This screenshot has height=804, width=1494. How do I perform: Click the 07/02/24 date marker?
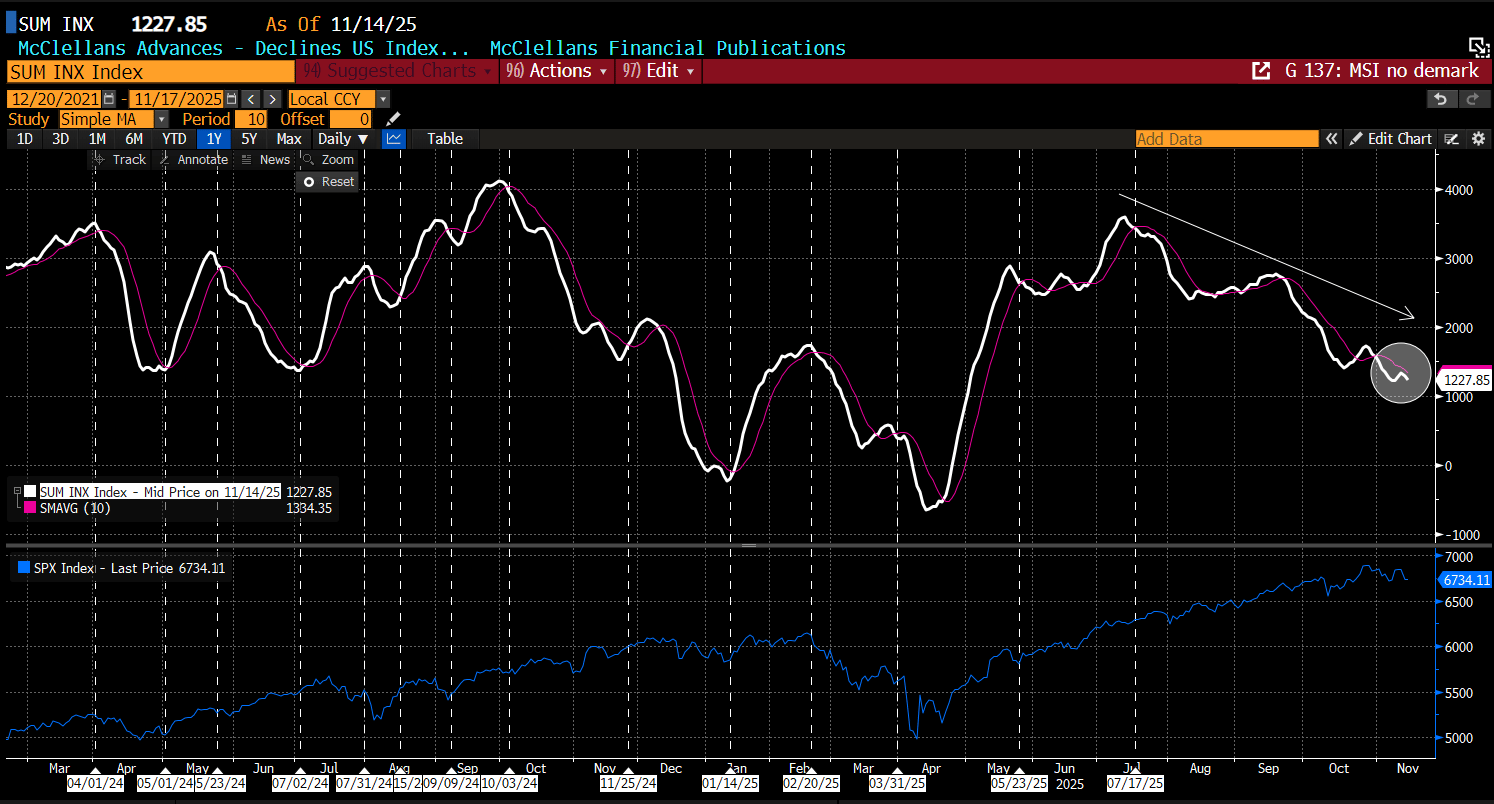coord(298,784)
